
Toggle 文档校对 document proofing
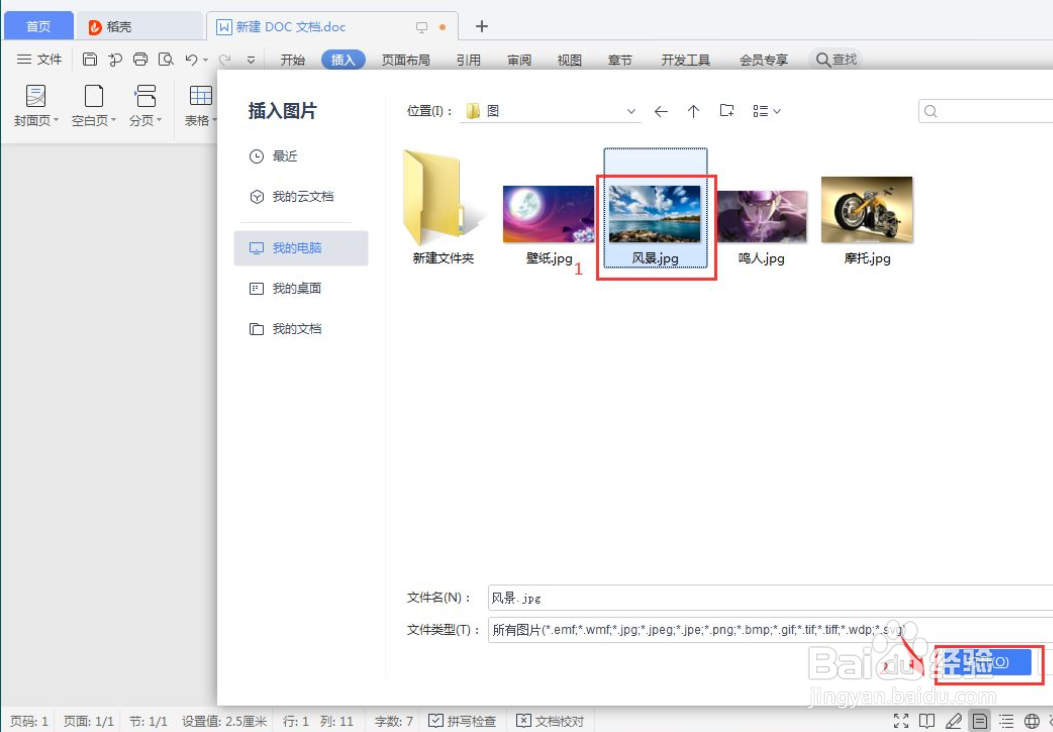click(x=548, y=719)
